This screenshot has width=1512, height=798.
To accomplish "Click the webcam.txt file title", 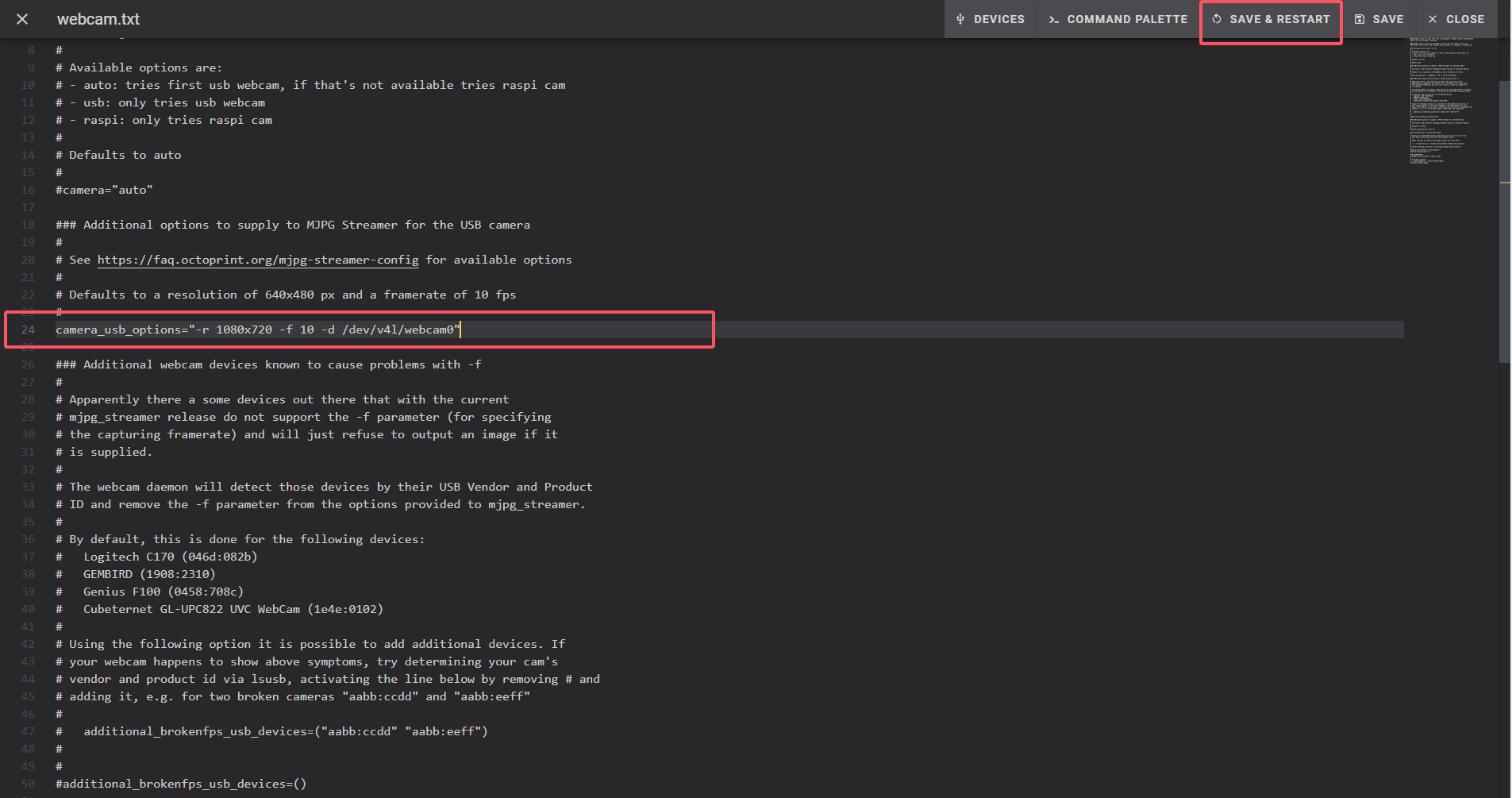I will tap(98, 19).
